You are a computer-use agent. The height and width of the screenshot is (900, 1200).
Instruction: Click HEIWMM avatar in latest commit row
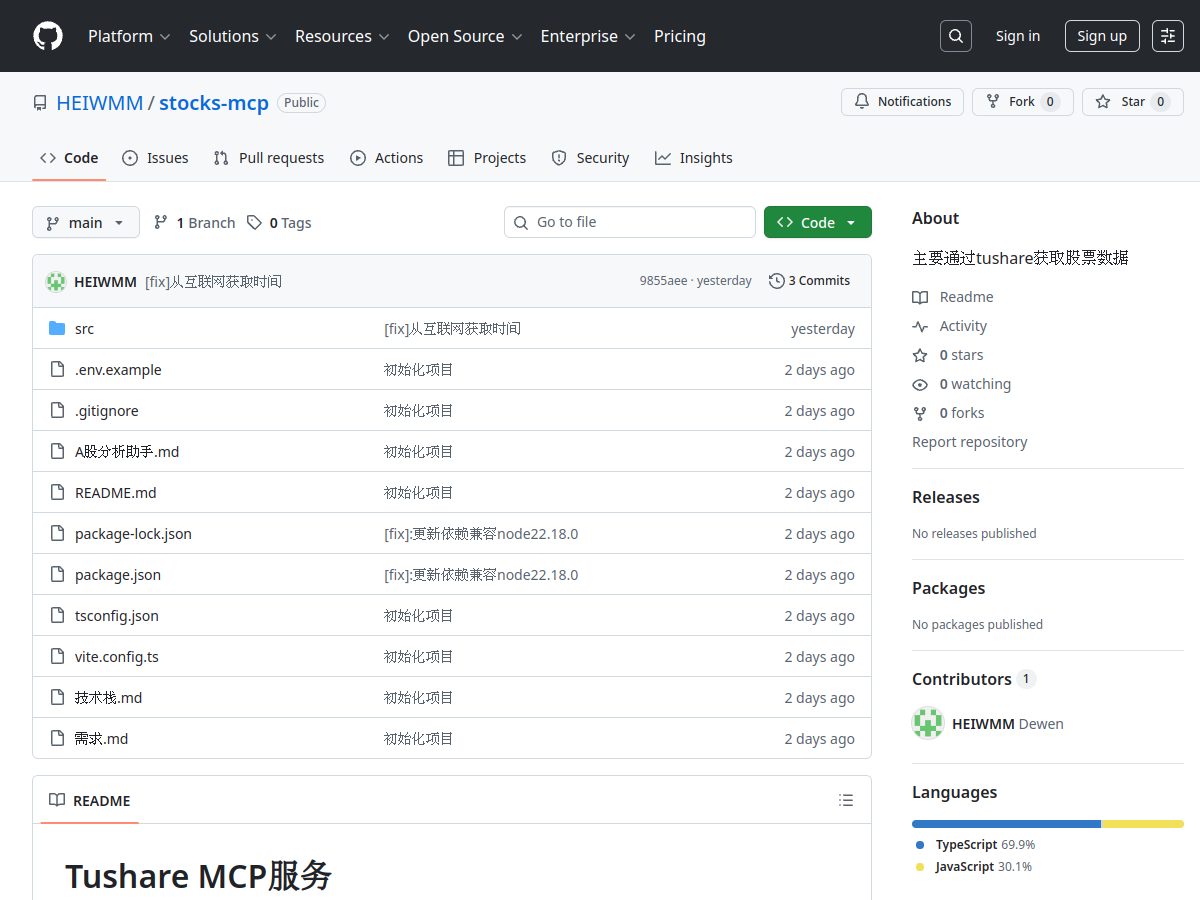pyautogui.click(x=56, y=282)
